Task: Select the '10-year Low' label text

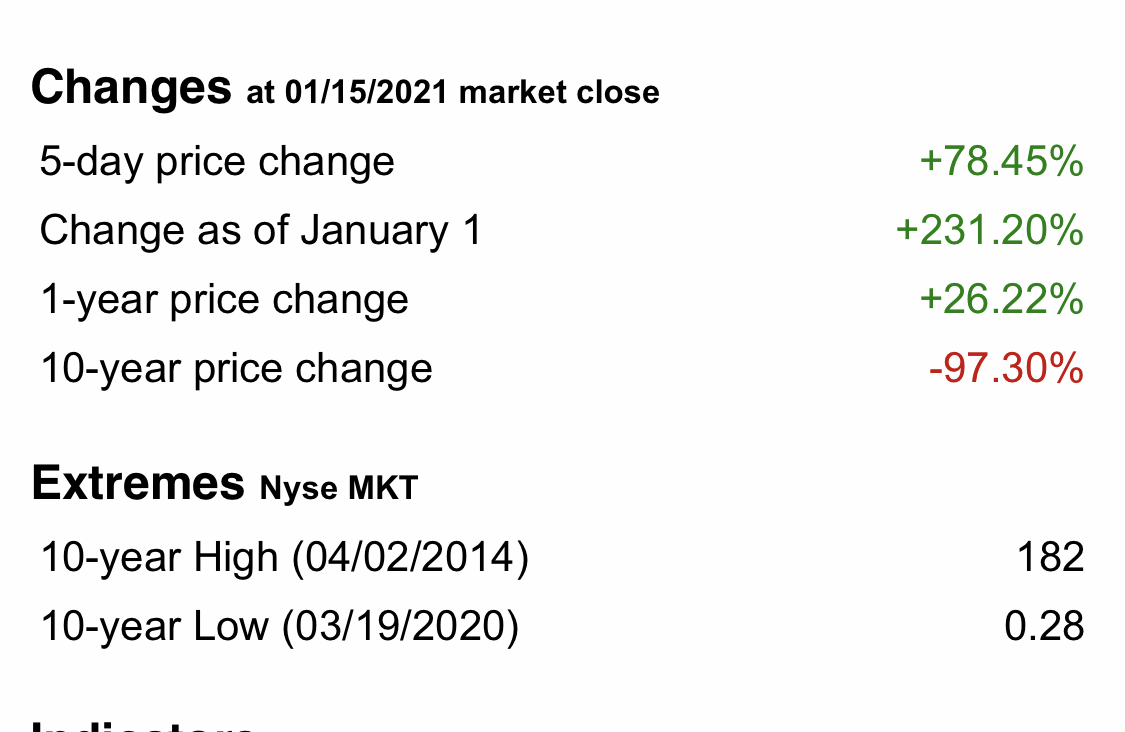Action: tap(154, 626)
